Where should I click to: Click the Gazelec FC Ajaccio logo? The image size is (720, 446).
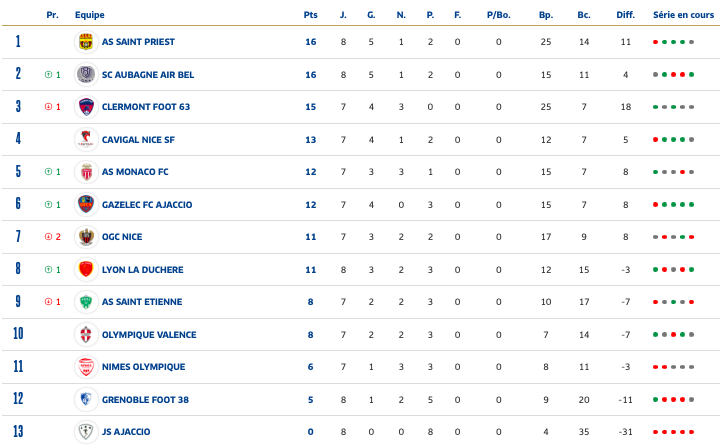pos(85,205)
